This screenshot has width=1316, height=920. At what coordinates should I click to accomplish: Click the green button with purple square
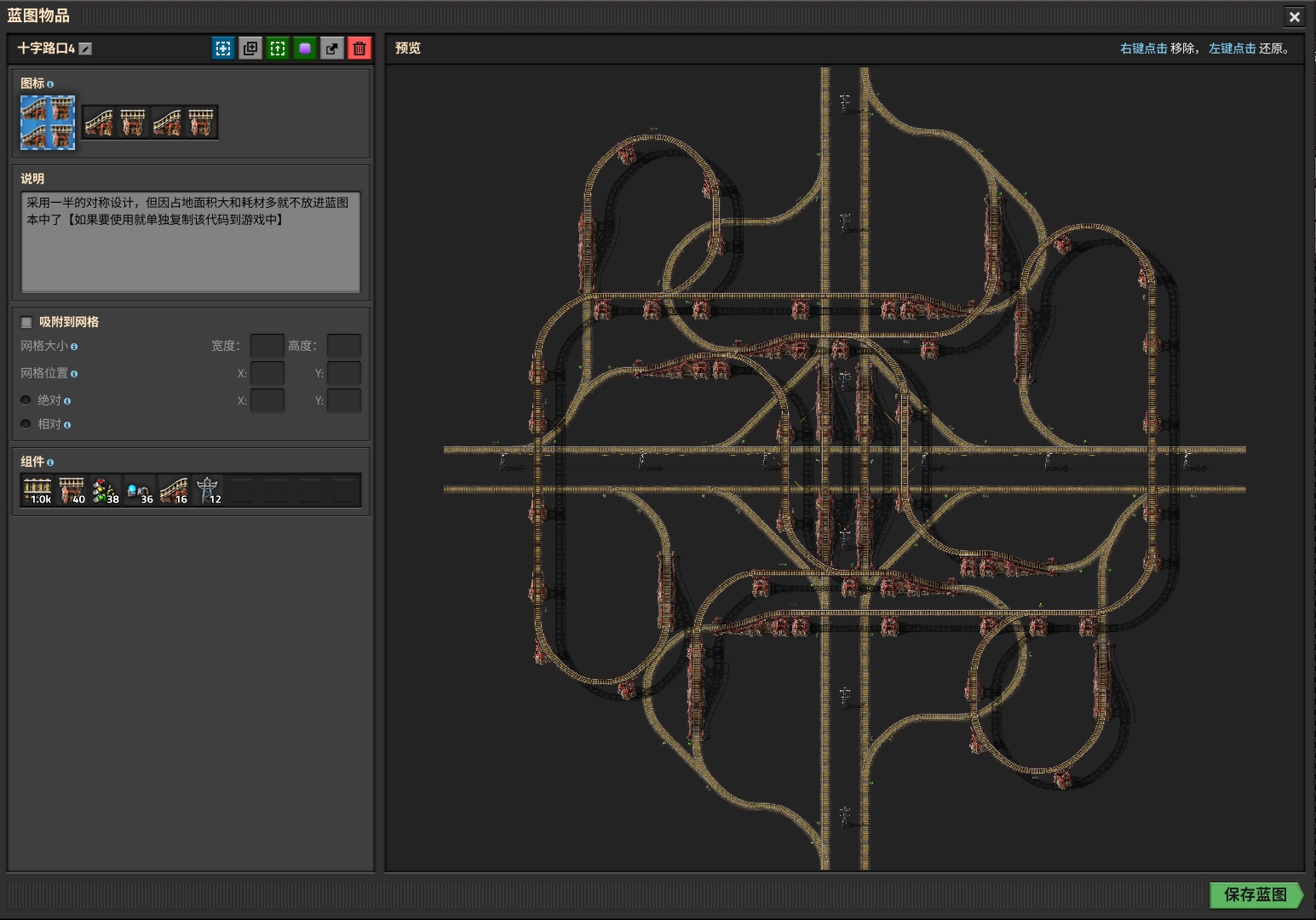point(305,49)
